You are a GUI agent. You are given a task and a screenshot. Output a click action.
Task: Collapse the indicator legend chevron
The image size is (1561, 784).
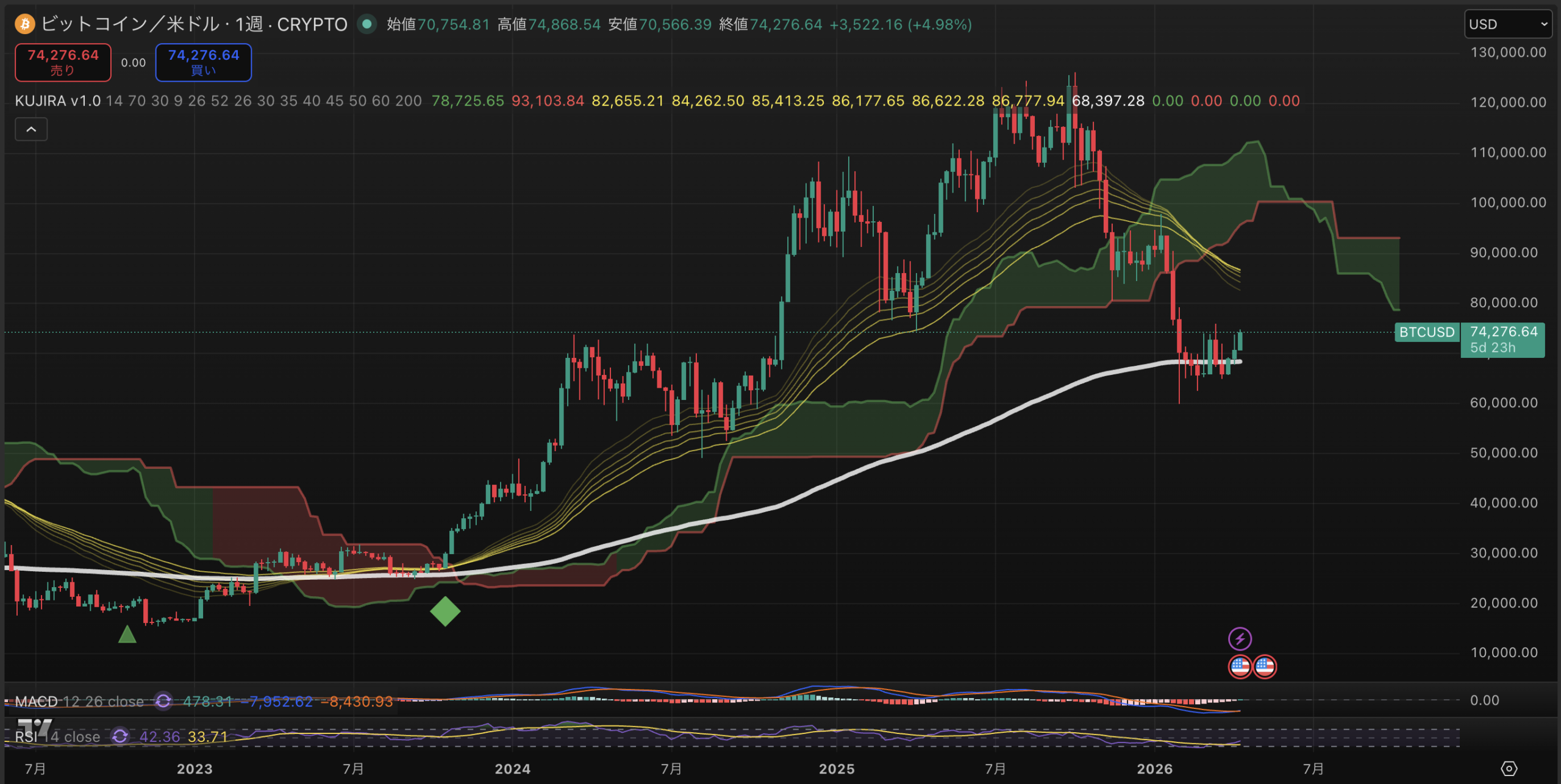(x=31, y=129)
